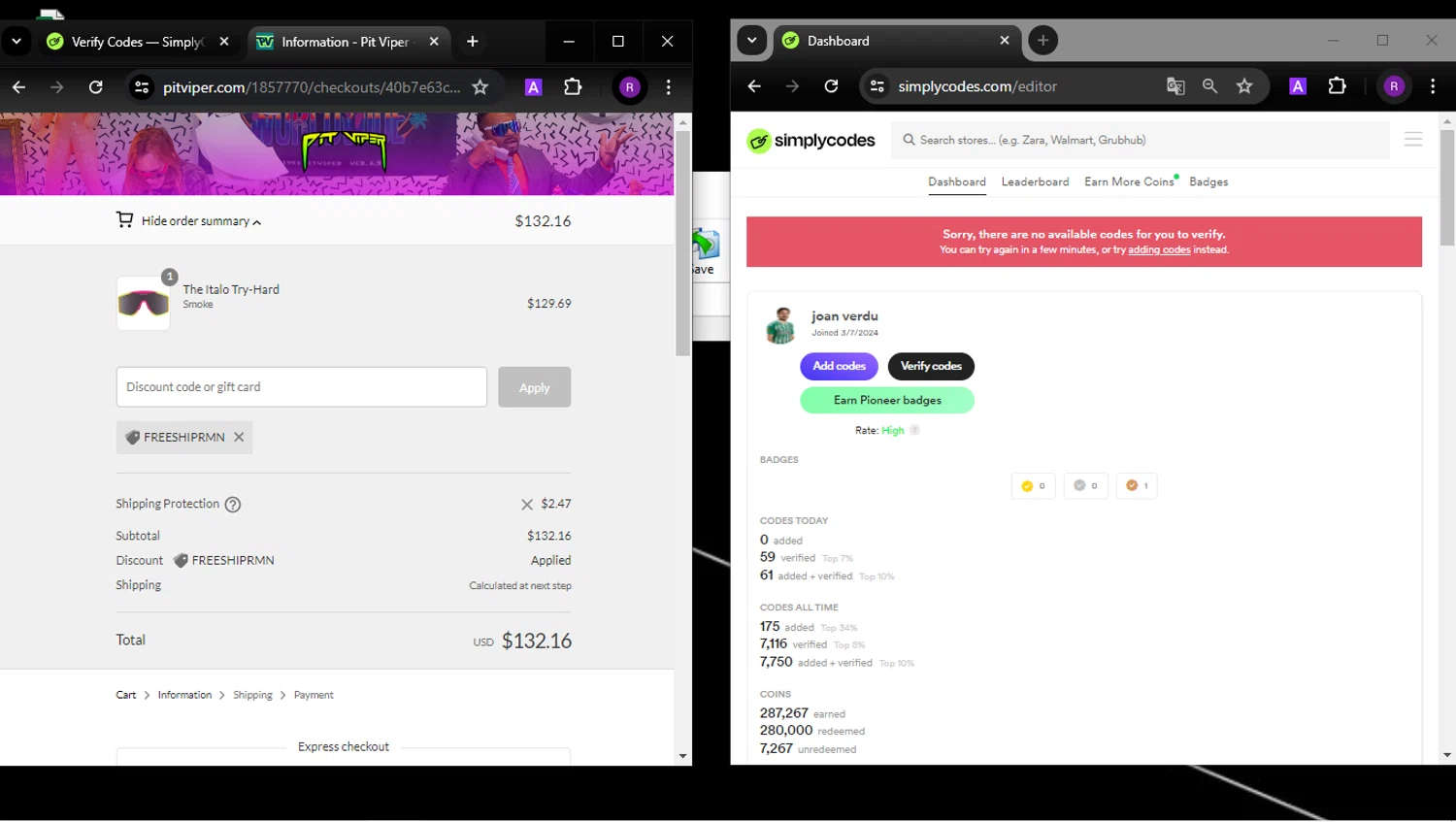The height and width of the screenshot is (822, 1456).
Task: Open the Chrome three-dot menu in the Pit Viper window
Action: [x=668, y=87]
